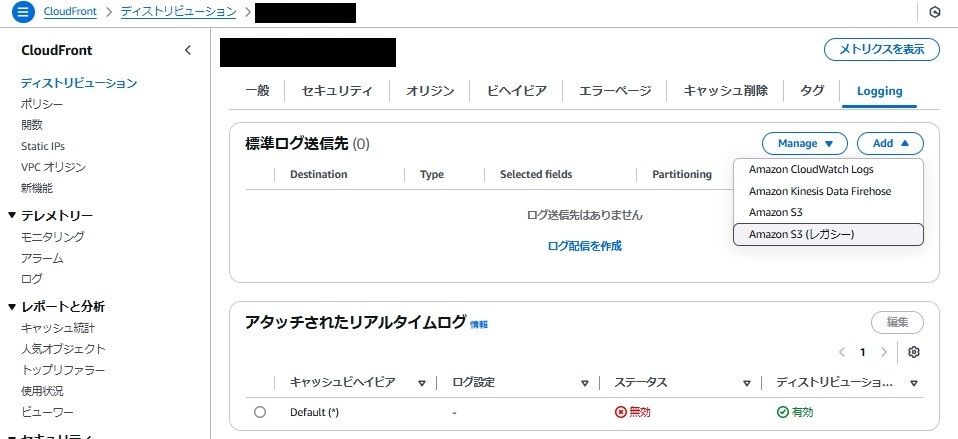Go to the next page arrow

[x=883, y=352]
